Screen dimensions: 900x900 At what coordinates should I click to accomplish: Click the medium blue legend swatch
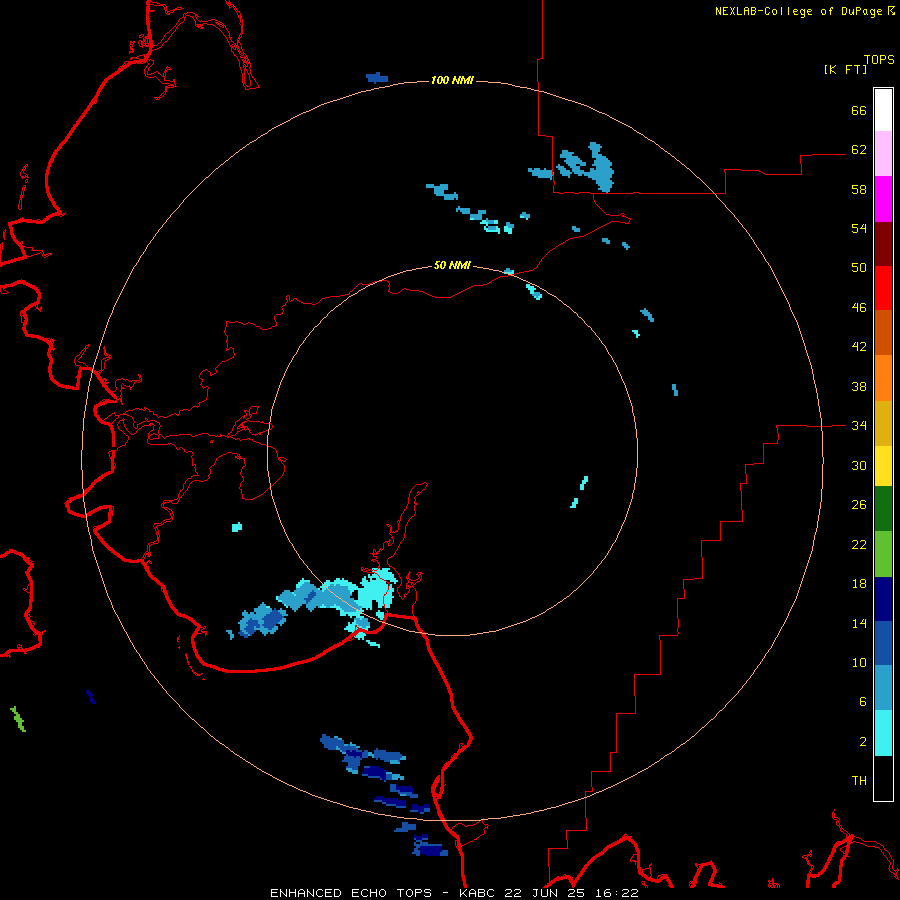pos(883,643)
